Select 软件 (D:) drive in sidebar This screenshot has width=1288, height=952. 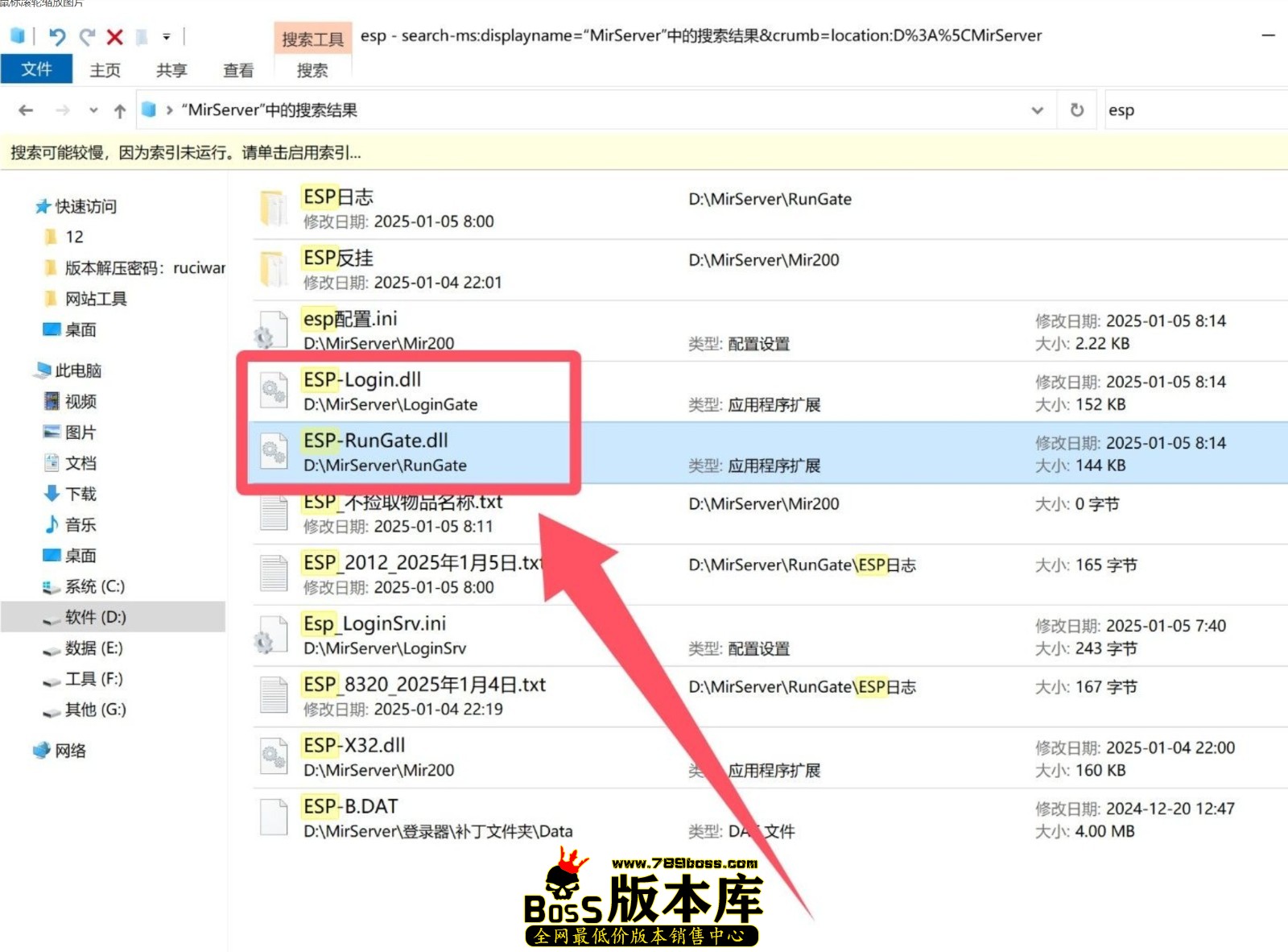pos(95,617)
